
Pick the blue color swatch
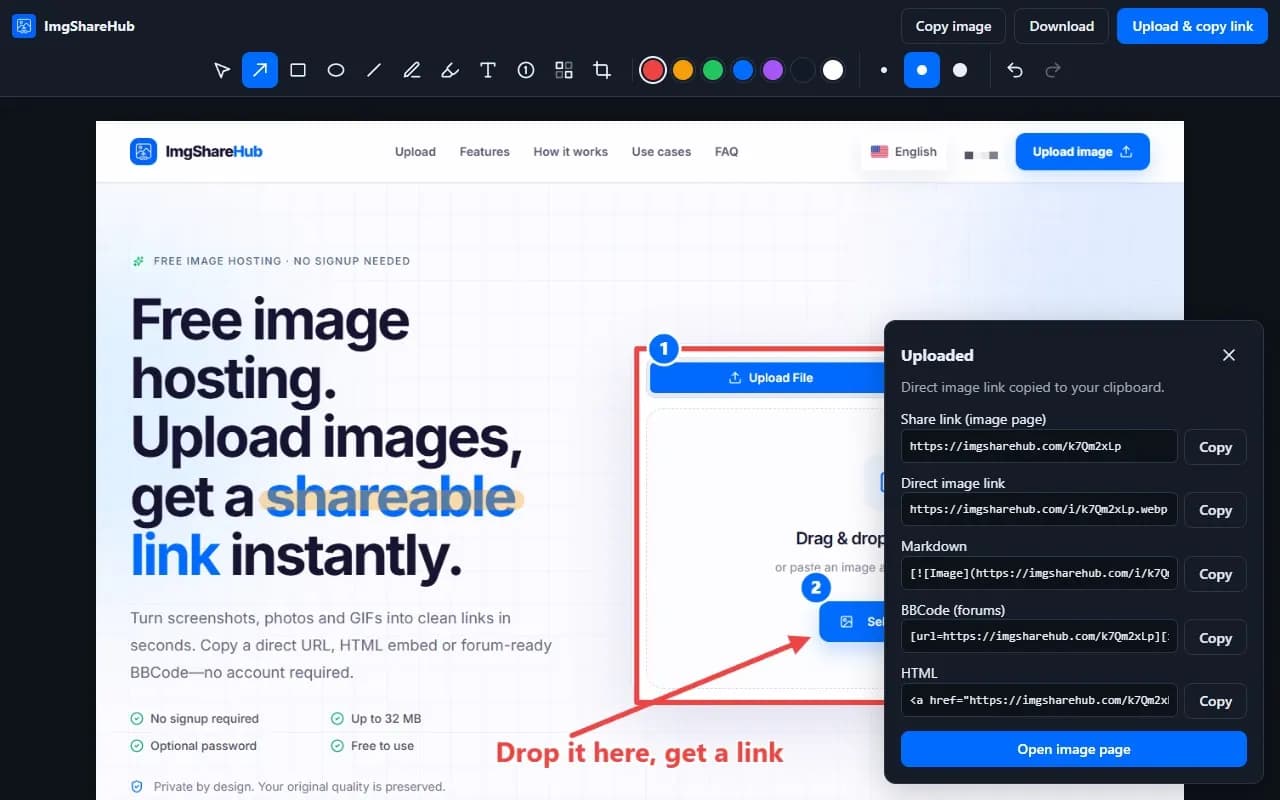tap(743, 70)
